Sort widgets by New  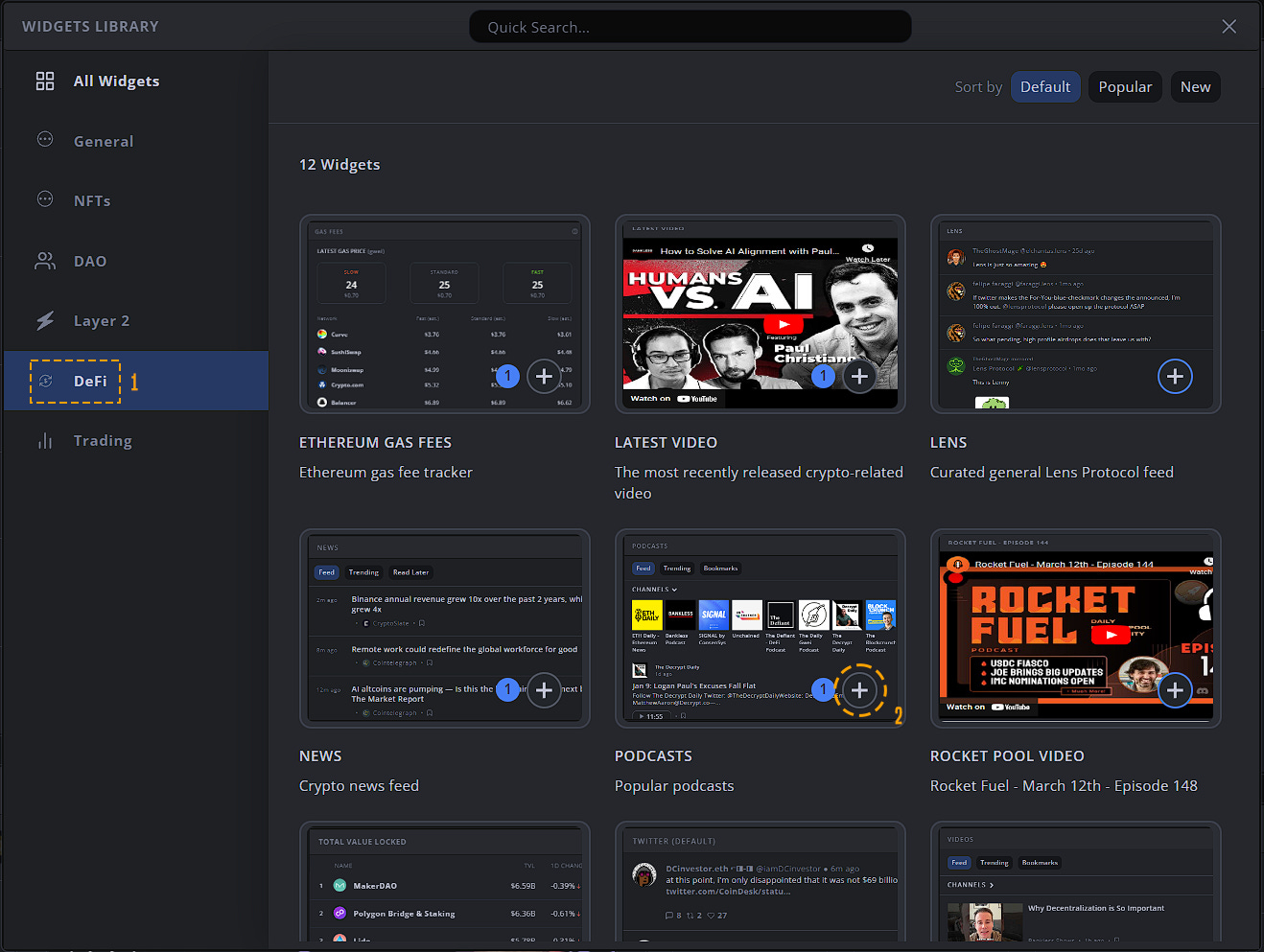[x=1195, y=87]
